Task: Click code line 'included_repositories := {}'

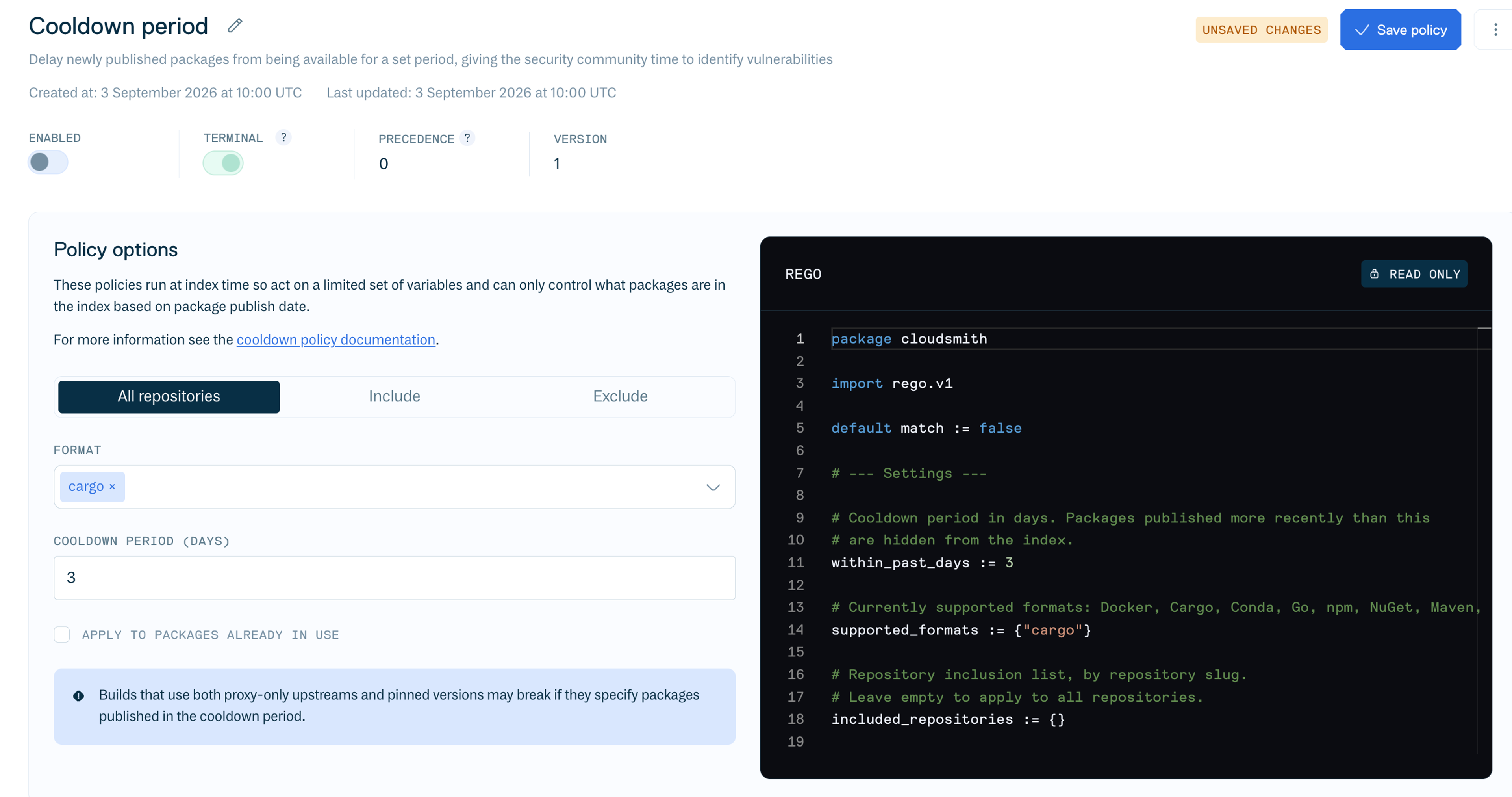Action: (948, 719)
